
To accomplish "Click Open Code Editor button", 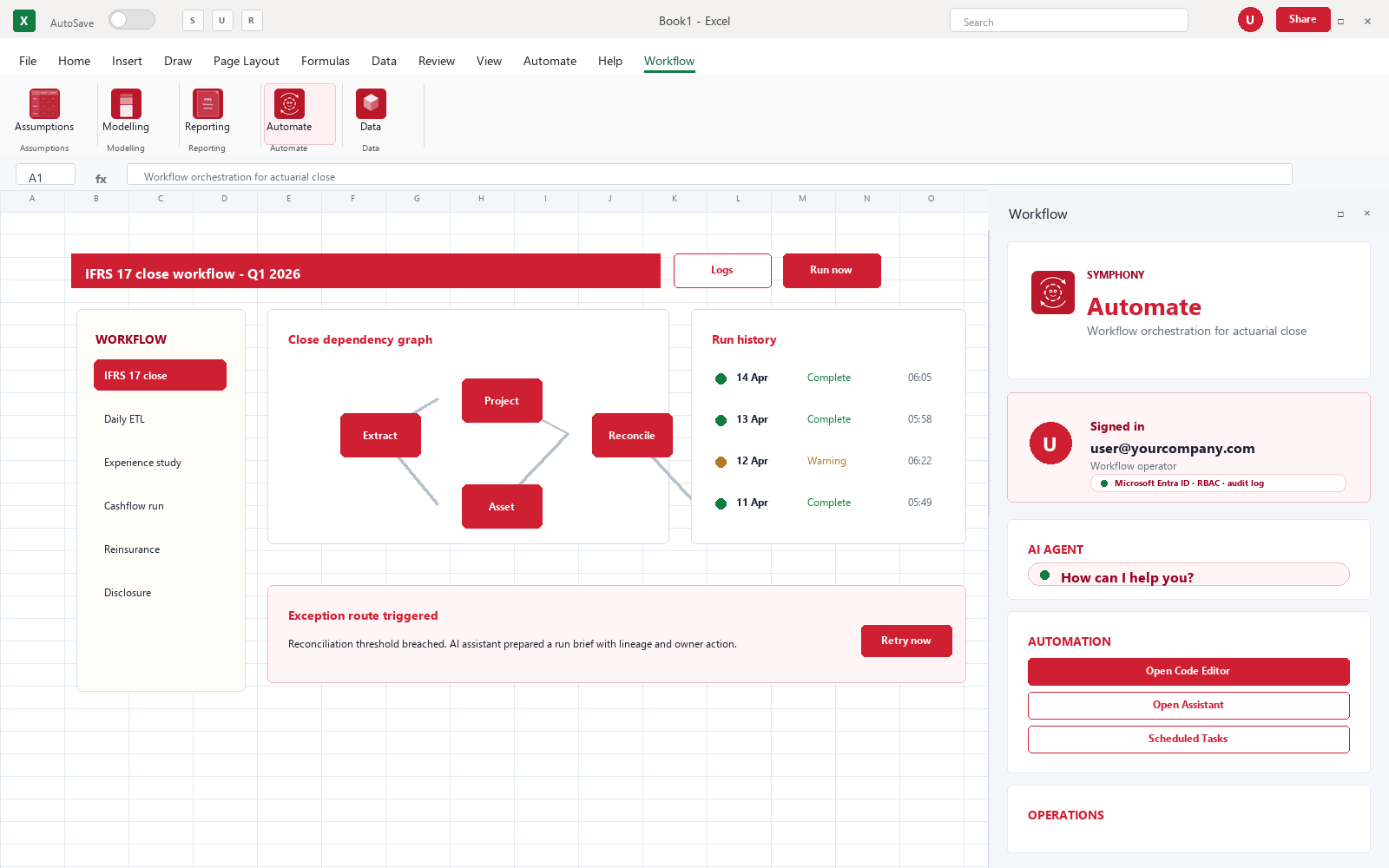I will click(x=1188, y=672).
